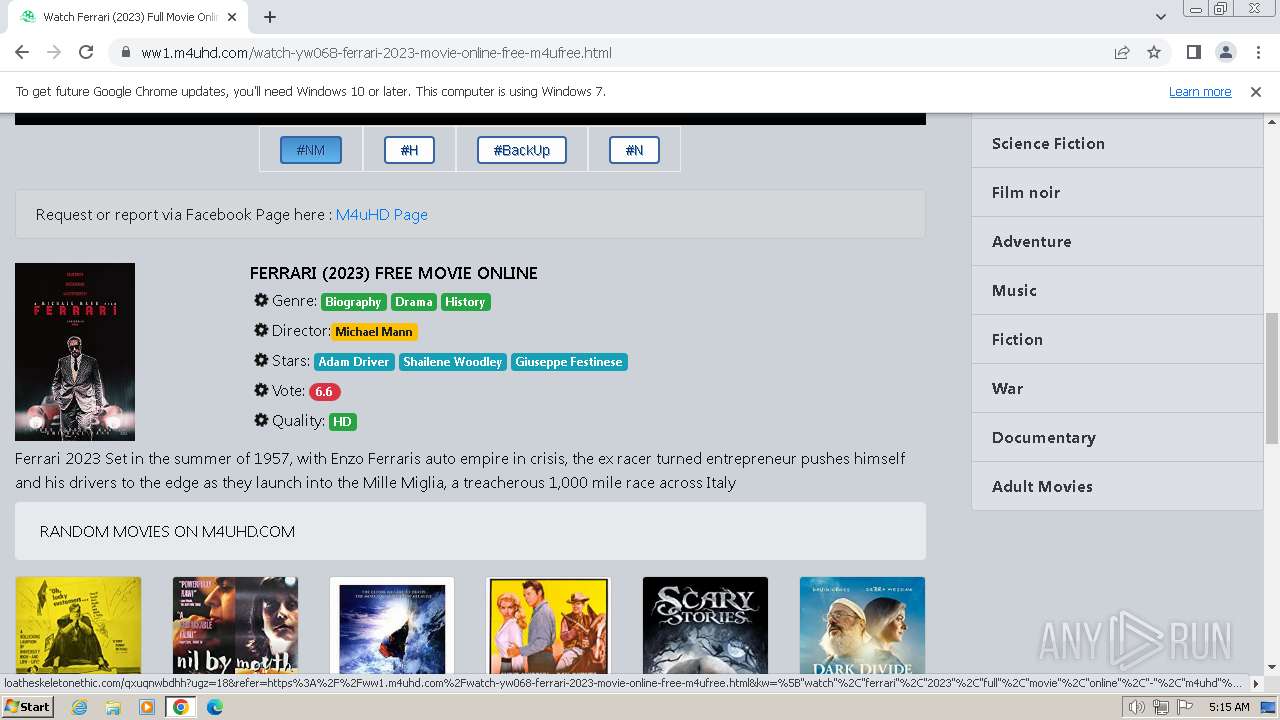Open Microsoft Edge from the taskbar

click(215, 707)
